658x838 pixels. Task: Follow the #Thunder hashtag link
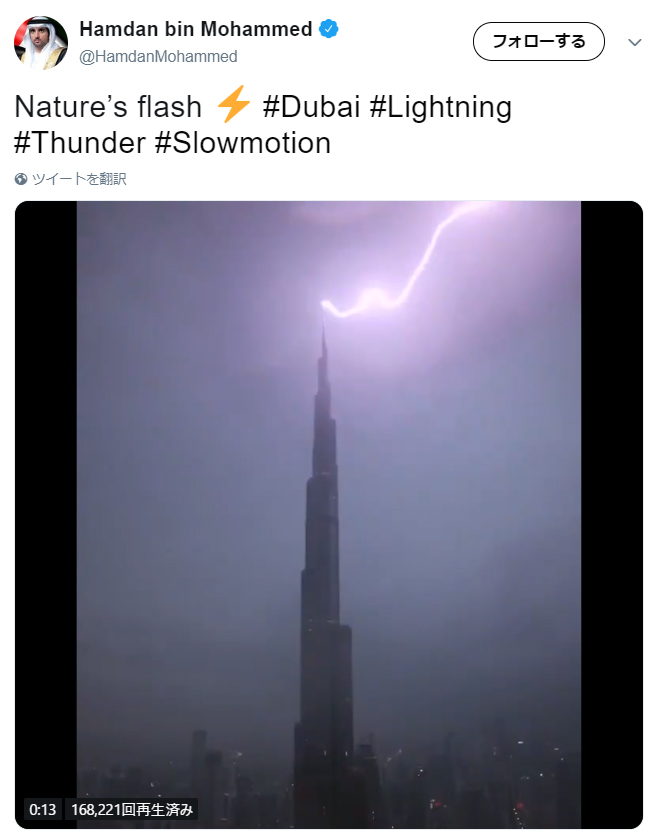(x=80, y=143)
